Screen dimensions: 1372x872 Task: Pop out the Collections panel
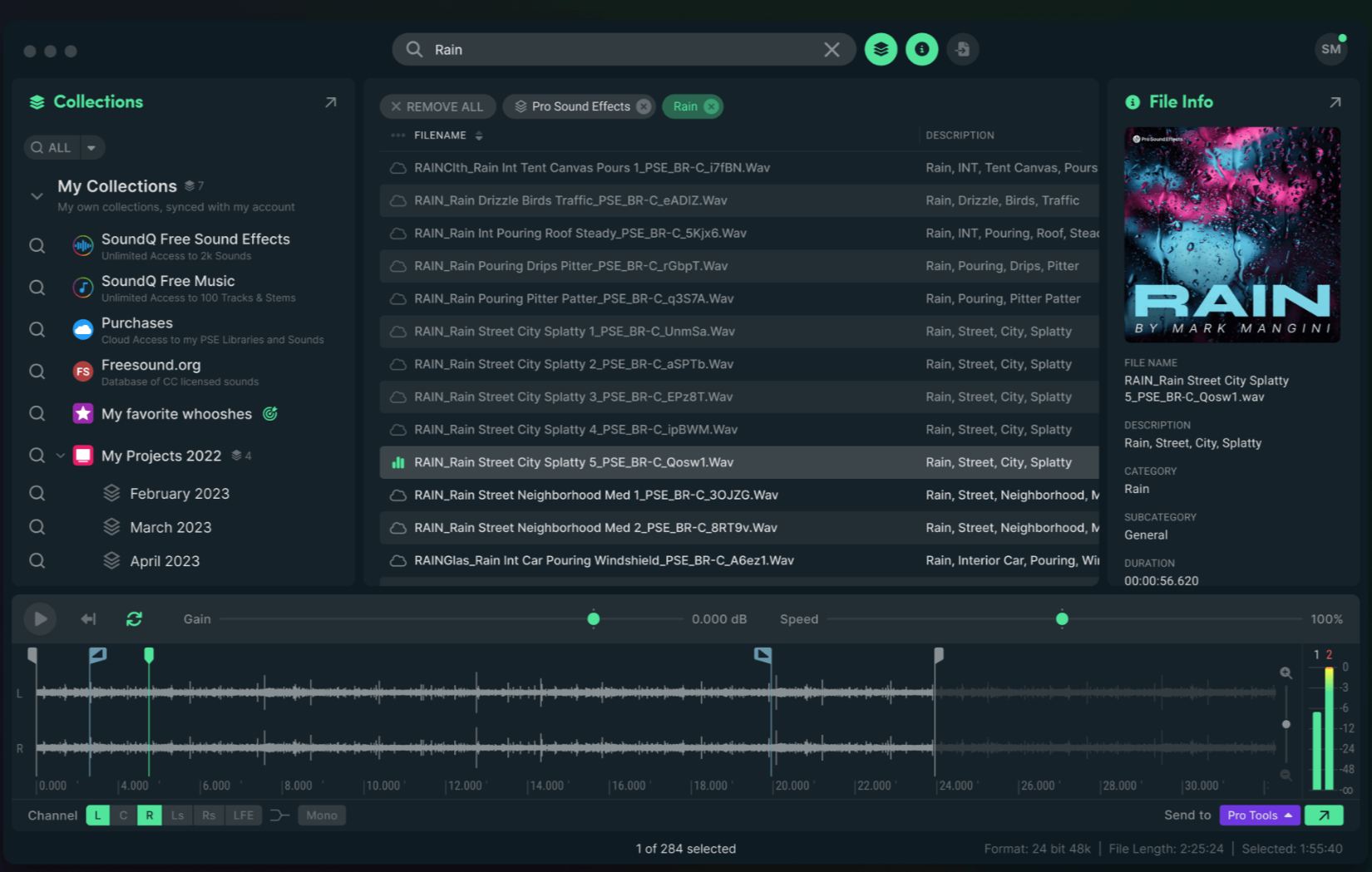coord(330,102)
